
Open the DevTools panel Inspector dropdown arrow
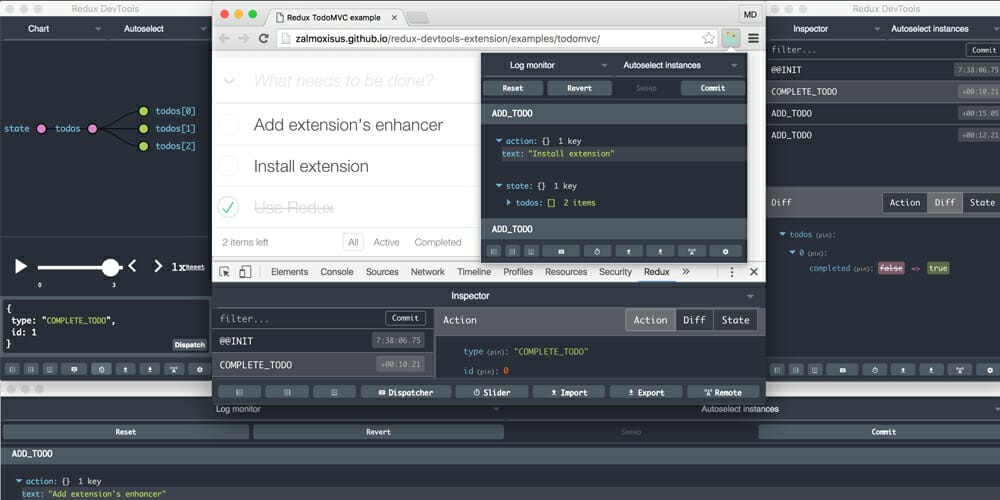(750, 297)
